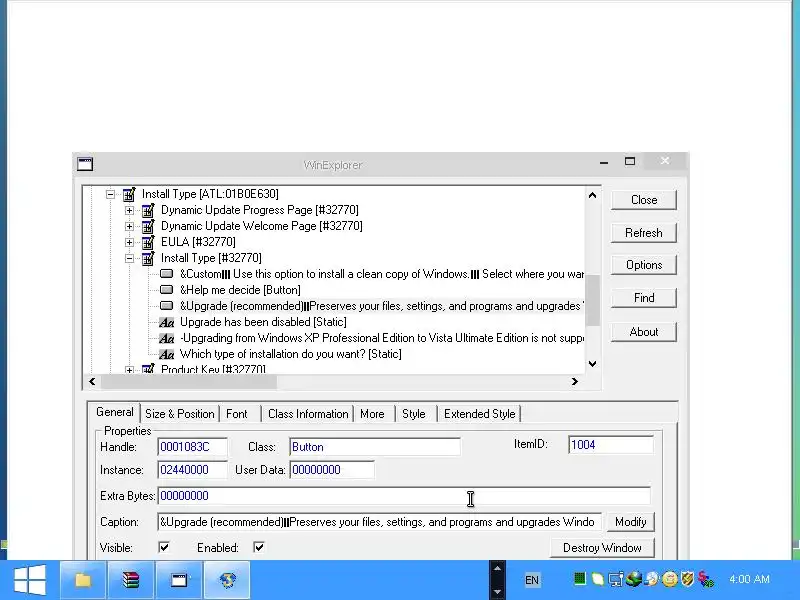Click the dialog icon beside EULA [#32770]
Image resolution: width=800 pixels, height=600 pixels.
coord(148,242)
